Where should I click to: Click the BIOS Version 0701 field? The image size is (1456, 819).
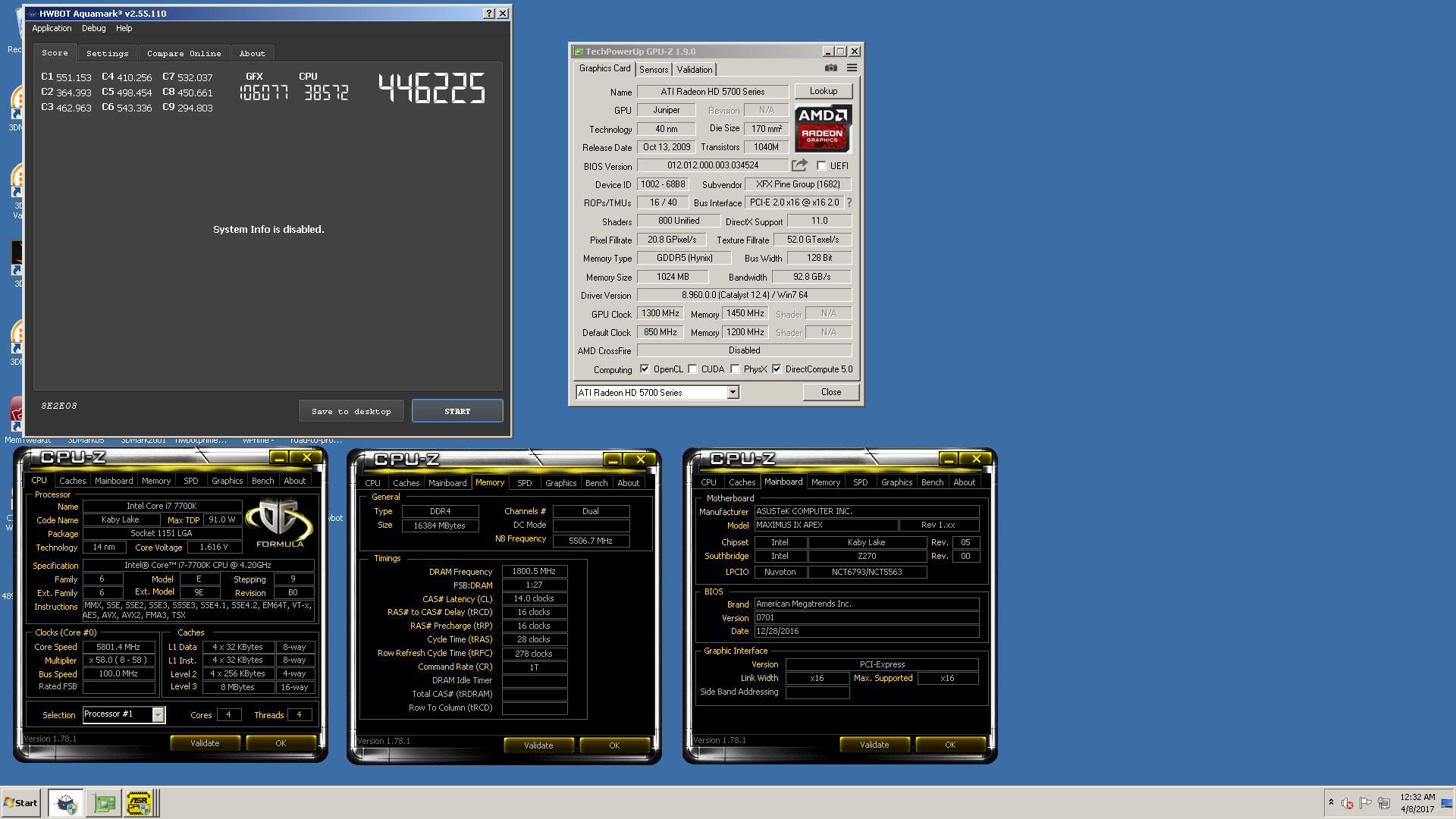click(867, 617)
